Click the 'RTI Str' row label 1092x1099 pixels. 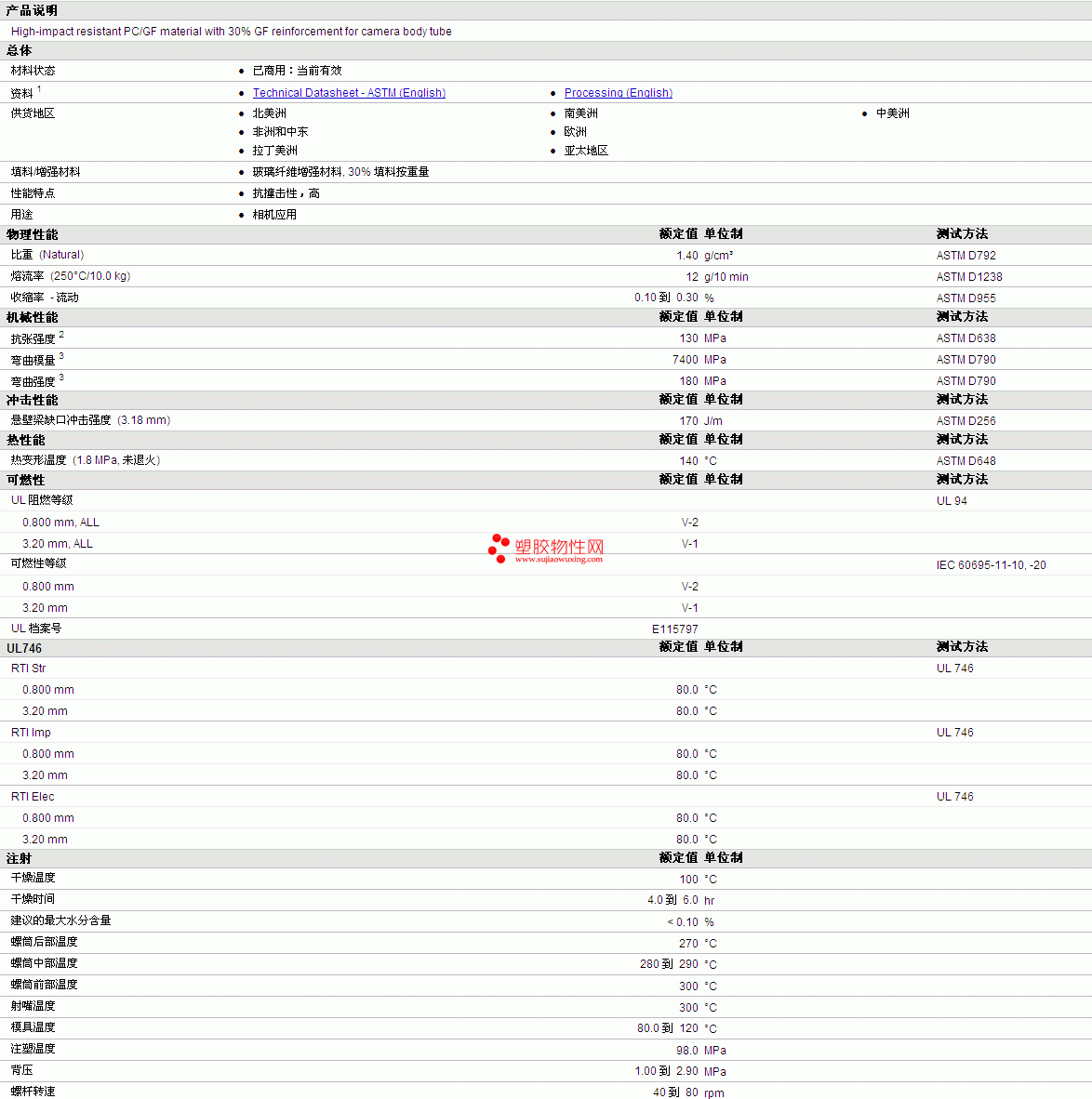28,669
